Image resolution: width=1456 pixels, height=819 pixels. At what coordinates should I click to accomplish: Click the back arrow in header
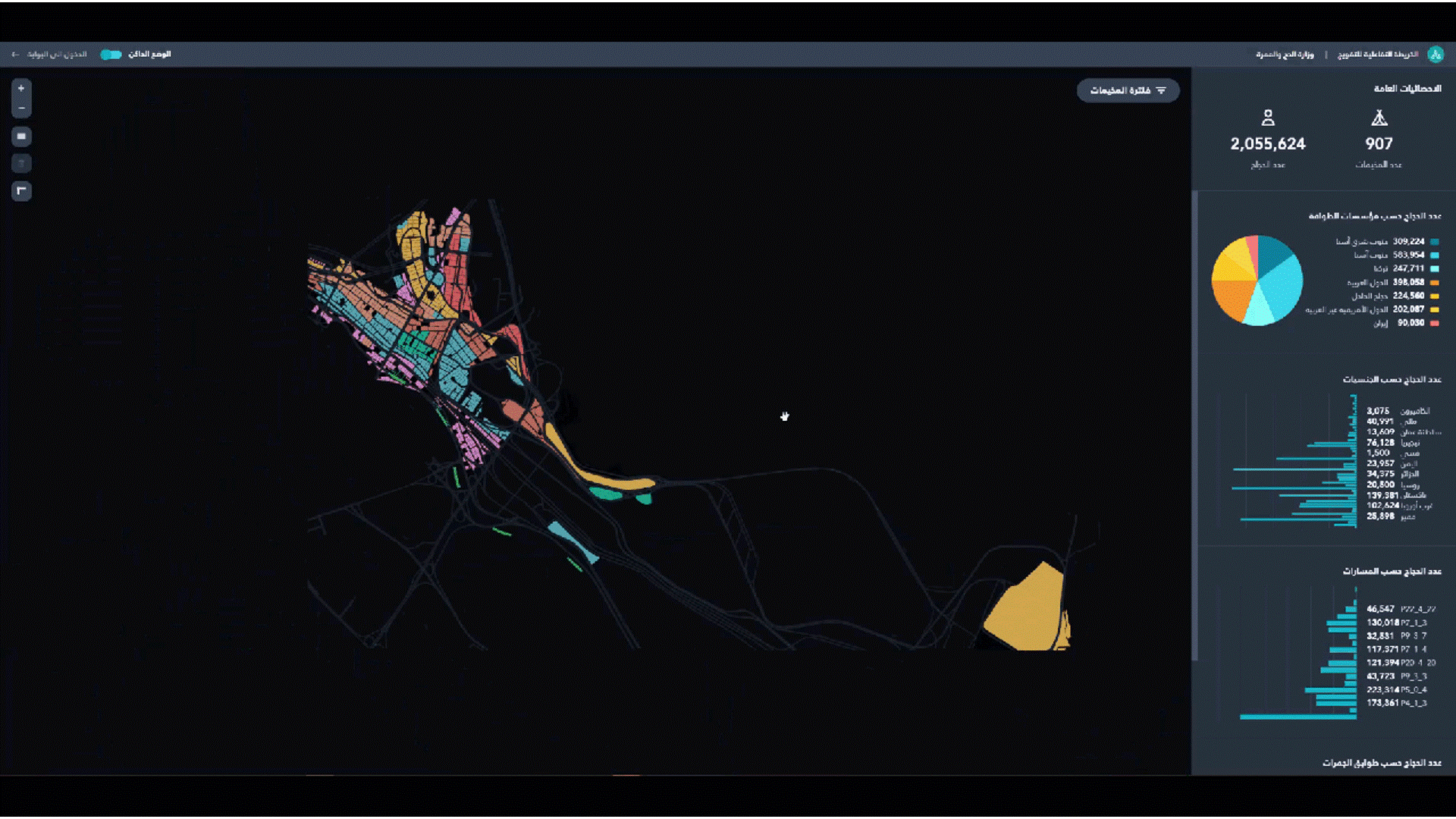[15, 55]
